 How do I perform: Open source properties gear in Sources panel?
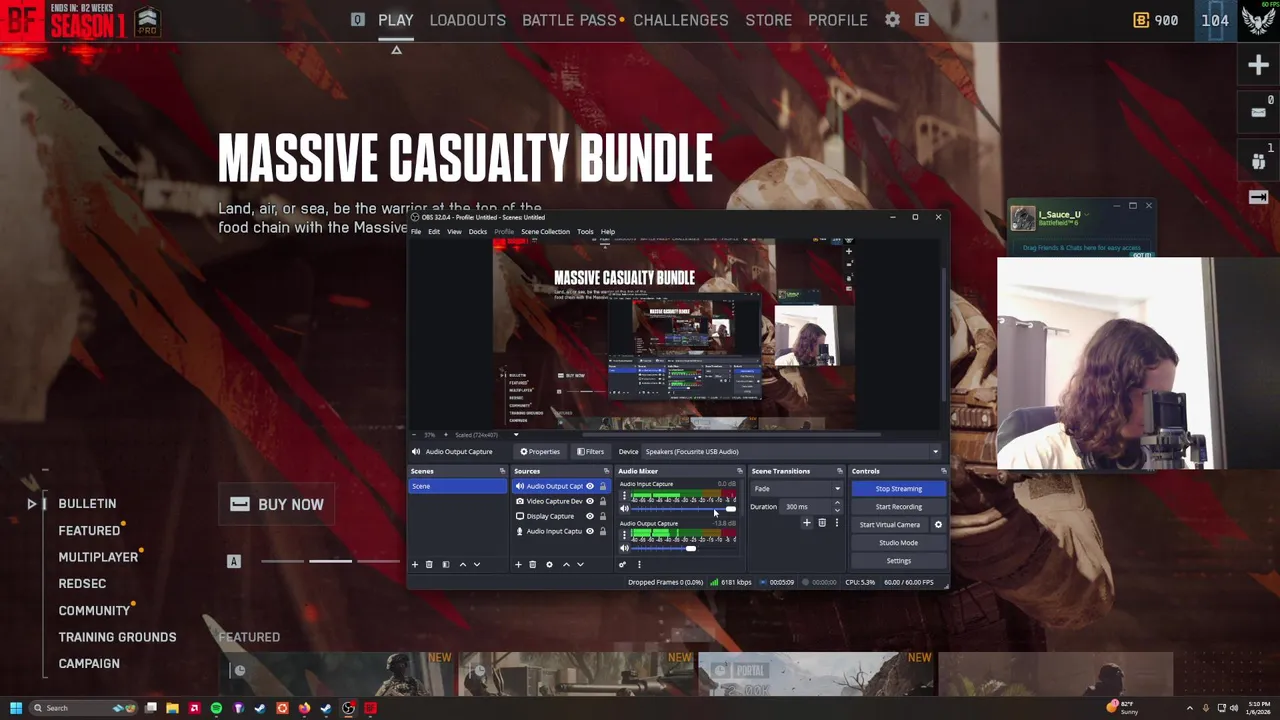[549, 565]
